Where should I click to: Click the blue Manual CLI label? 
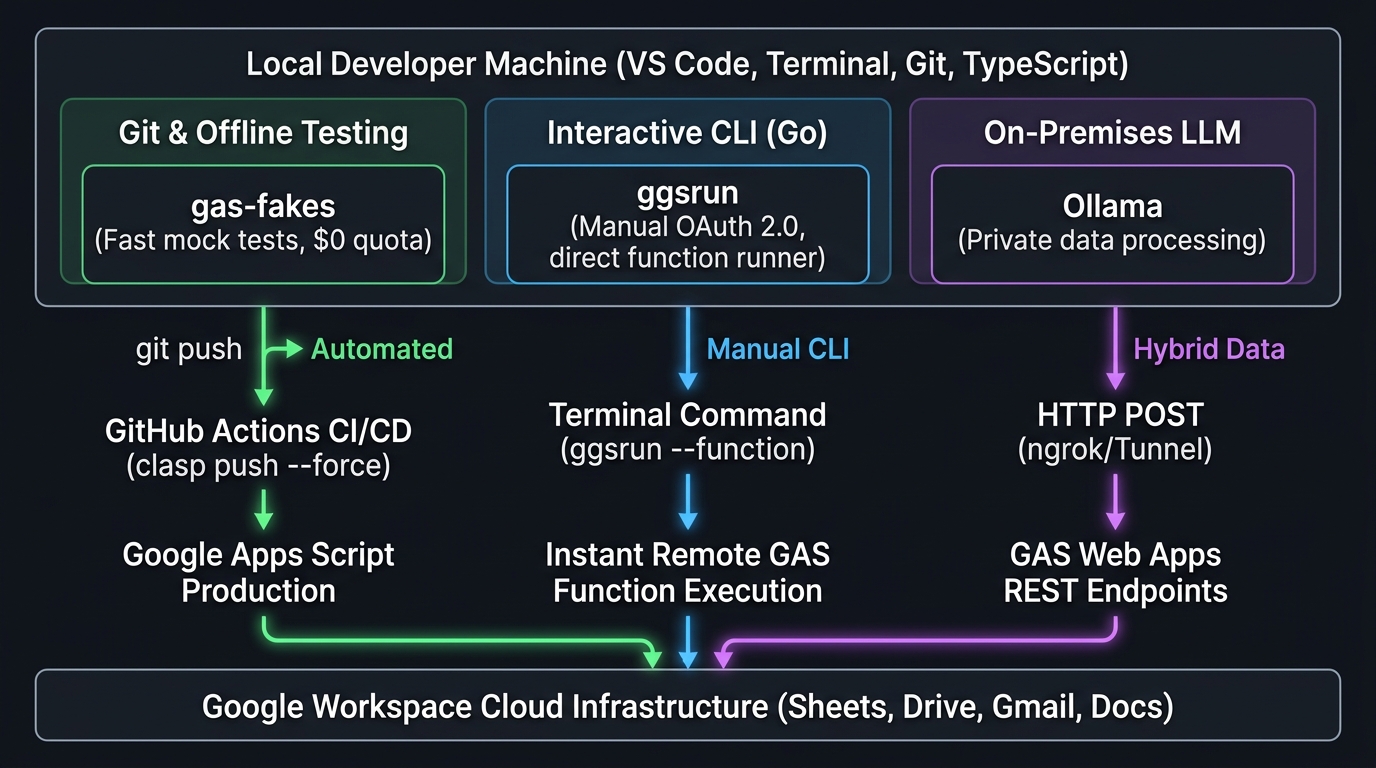click(x=778, y=349)
